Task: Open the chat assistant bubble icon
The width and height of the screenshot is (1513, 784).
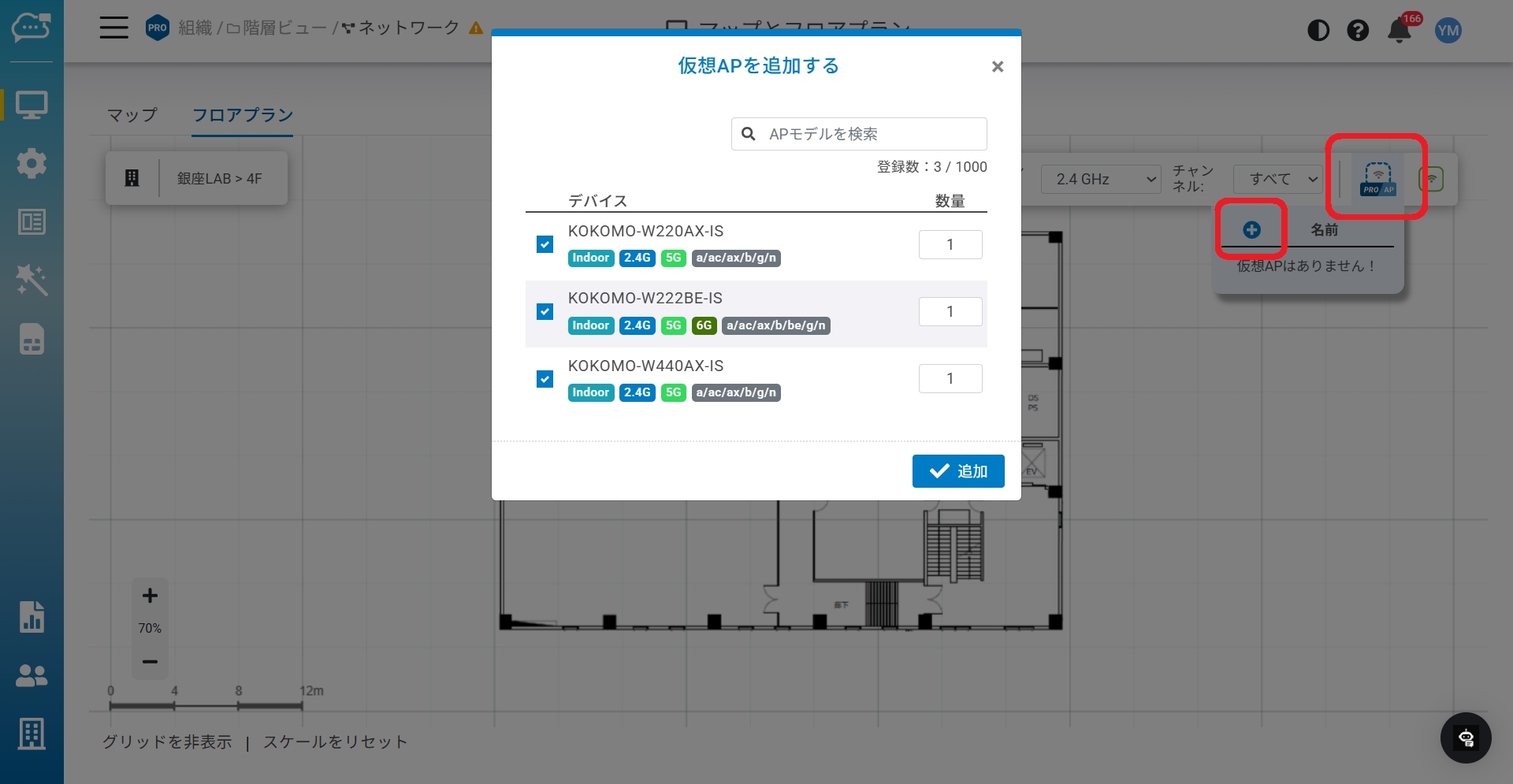Action: click(x=1465, y=738)
